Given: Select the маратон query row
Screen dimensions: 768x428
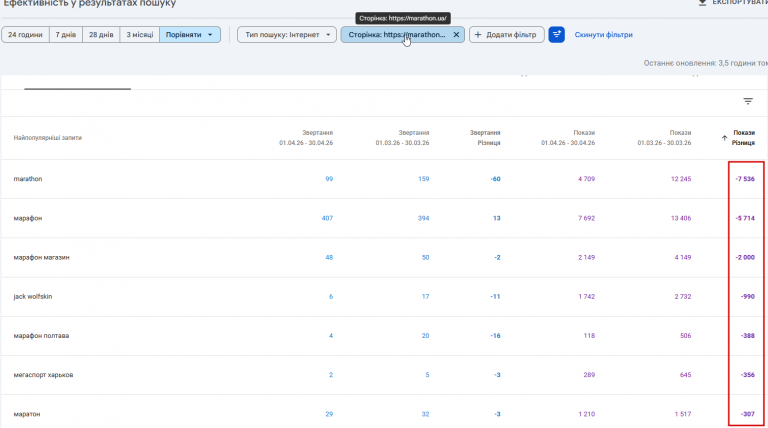Looking at the screenshot, I should [x=384, y=412].
